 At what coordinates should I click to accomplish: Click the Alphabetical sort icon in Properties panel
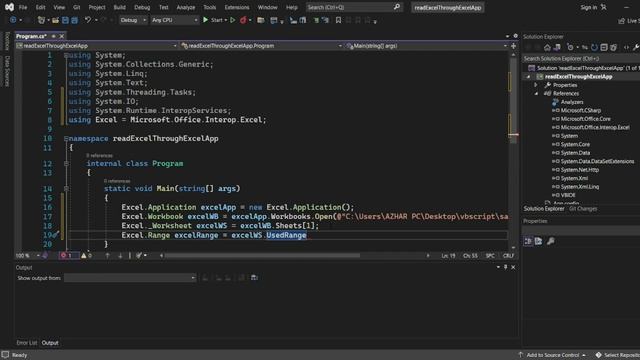(x=538, y=241)
